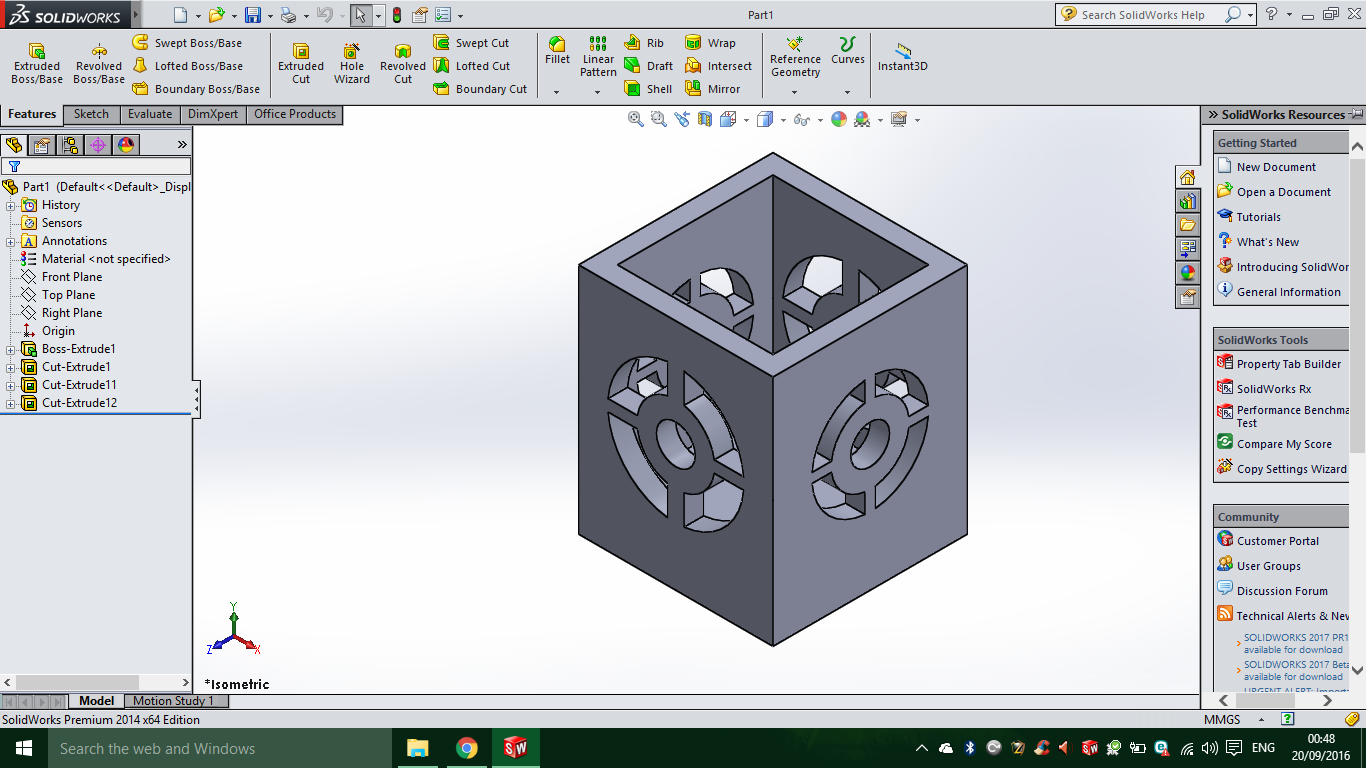Viewport: 1366px width, 768px height.
Task: Choose the Lofted Cut command
Action: click(x=471, y=66)
